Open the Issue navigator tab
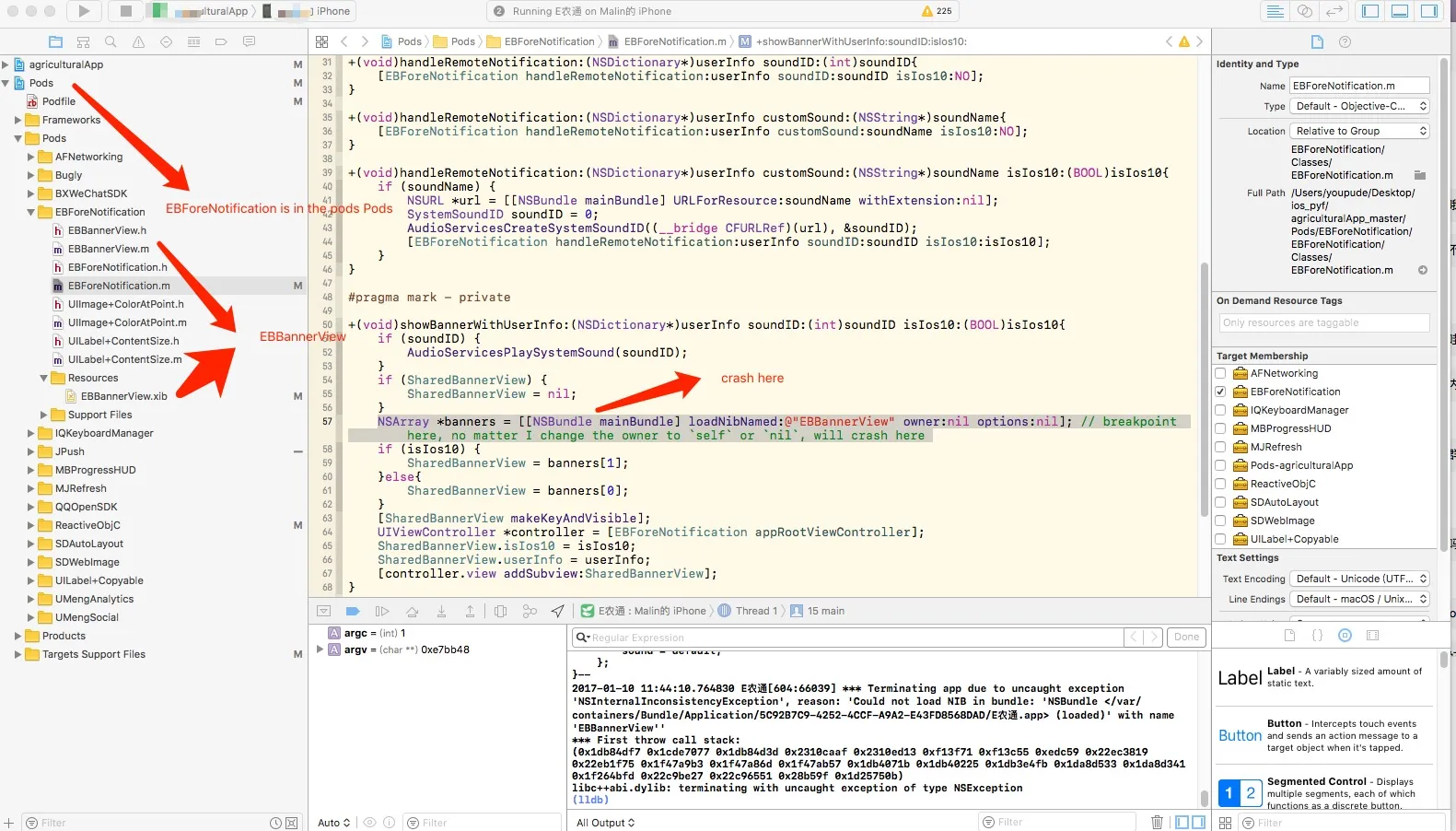Viewport: 1456px width, 831px height. [138, 41]
